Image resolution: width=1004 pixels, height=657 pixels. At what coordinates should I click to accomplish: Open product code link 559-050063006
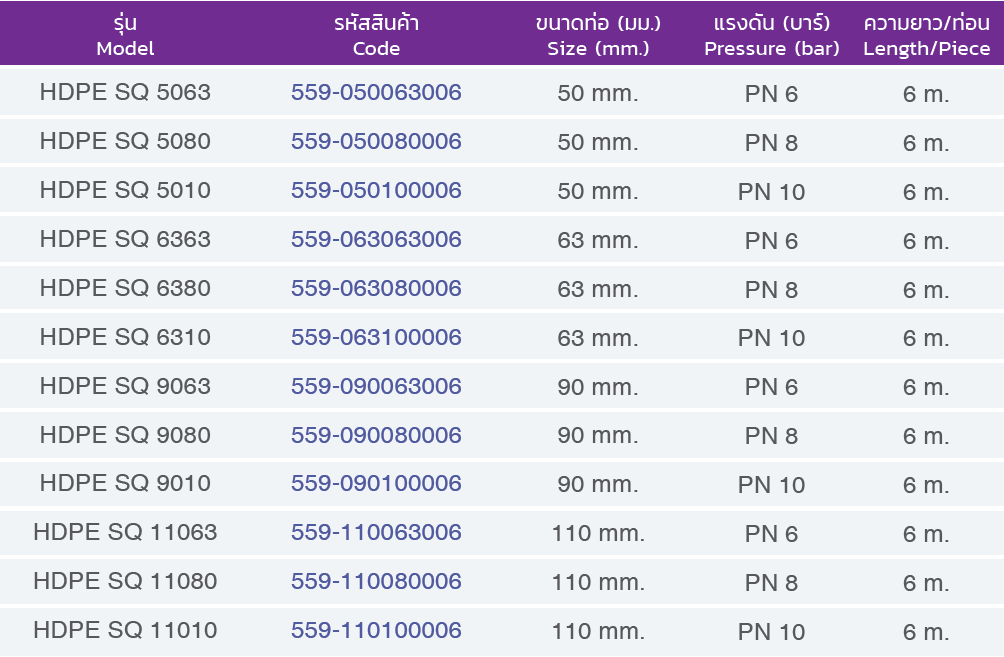[x=376, y=92]
